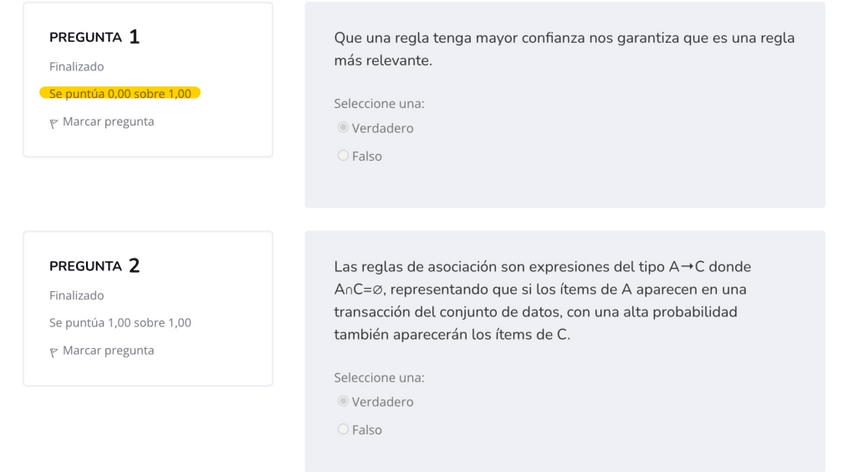The height and width of the screenshot is (472, 848).
Task: Click the 'Marcar pregunta' link for question 2
Action: pos(108,351)
